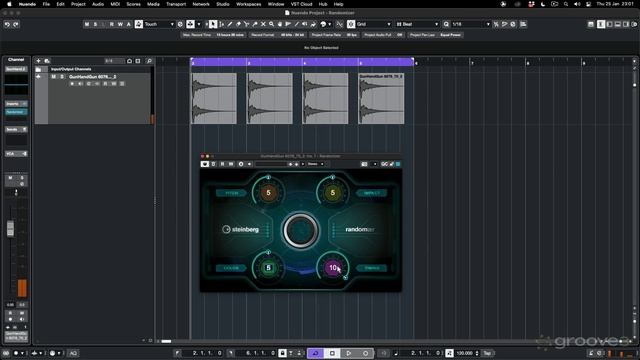
Task: Click the Steinberg logo in Randomizer
Action: coord(241,229)
